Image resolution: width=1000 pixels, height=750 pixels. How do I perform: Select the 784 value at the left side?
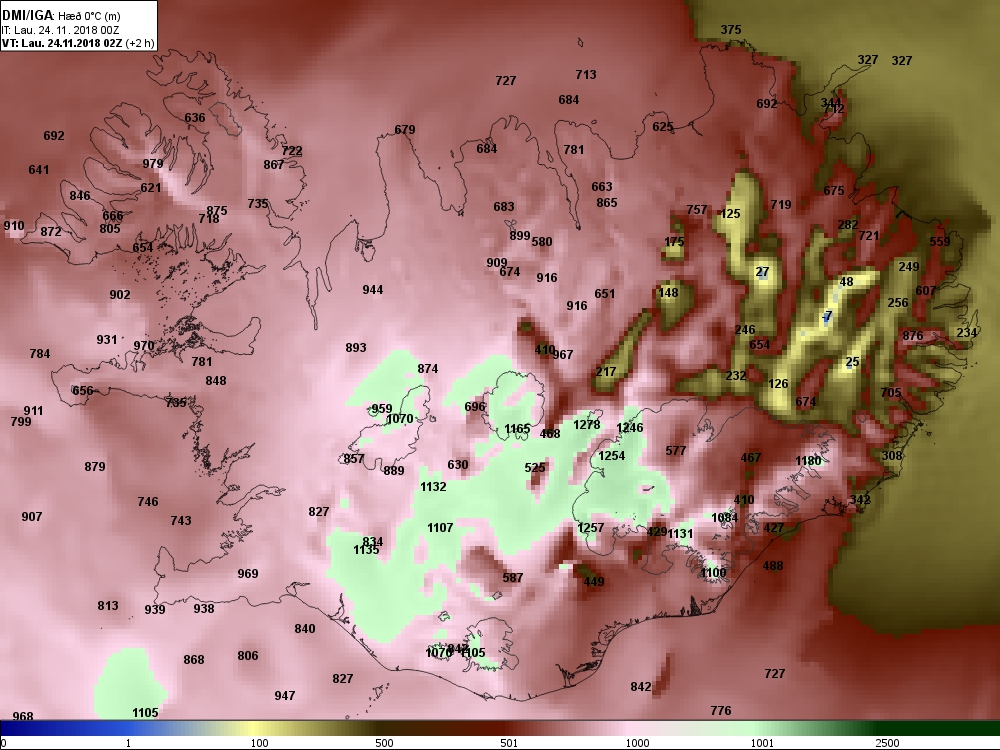[40, 354]
